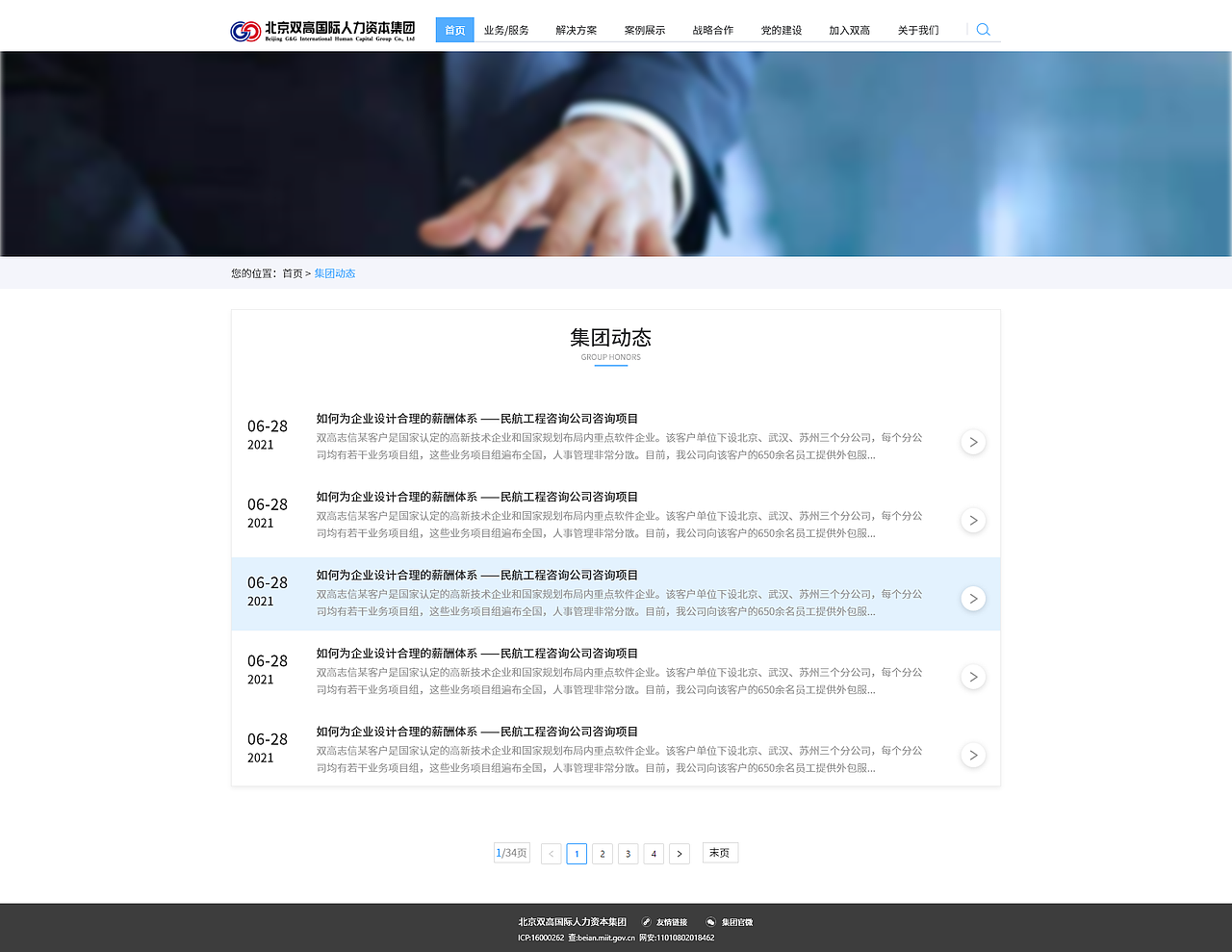Open the 解决方案 navigation tab

(575, 29)
